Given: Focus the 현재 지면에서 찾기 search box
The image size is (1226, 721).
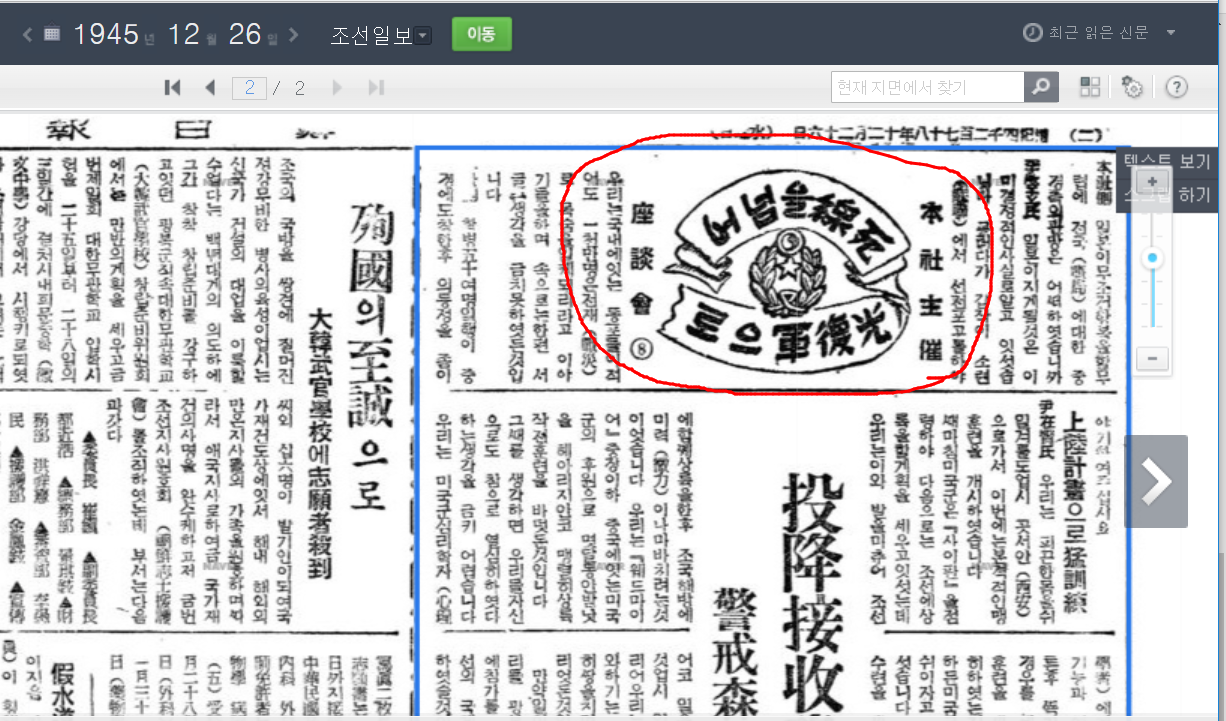Looking at the screenshot, I should [x=928, y=87].
